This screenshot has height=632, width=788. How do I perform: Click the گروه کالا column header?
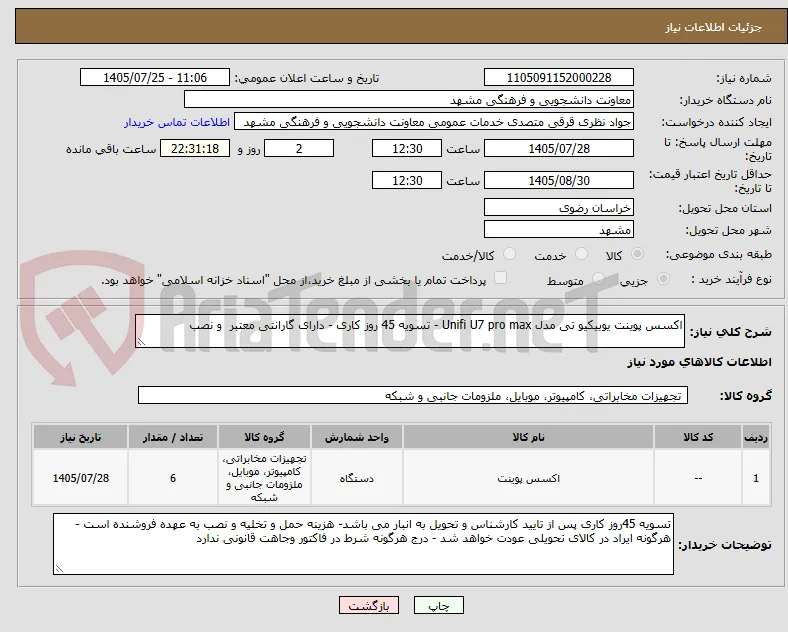click(x=264, y=437)
